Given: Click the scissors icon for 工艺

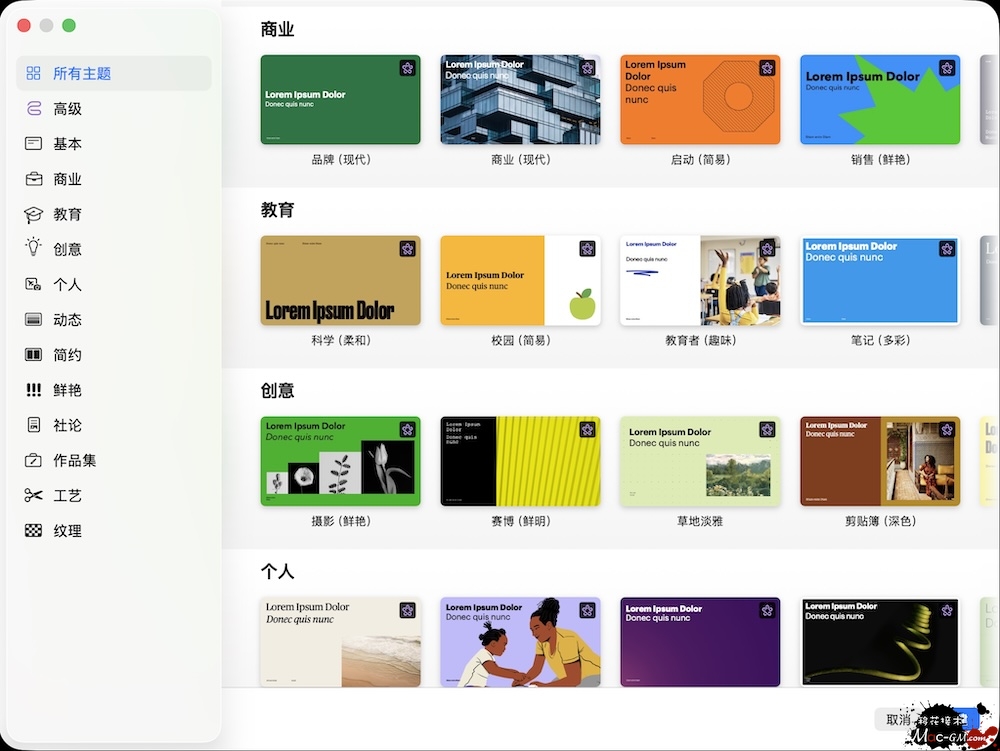Looking at the screenshot, I should pos(34,495).
